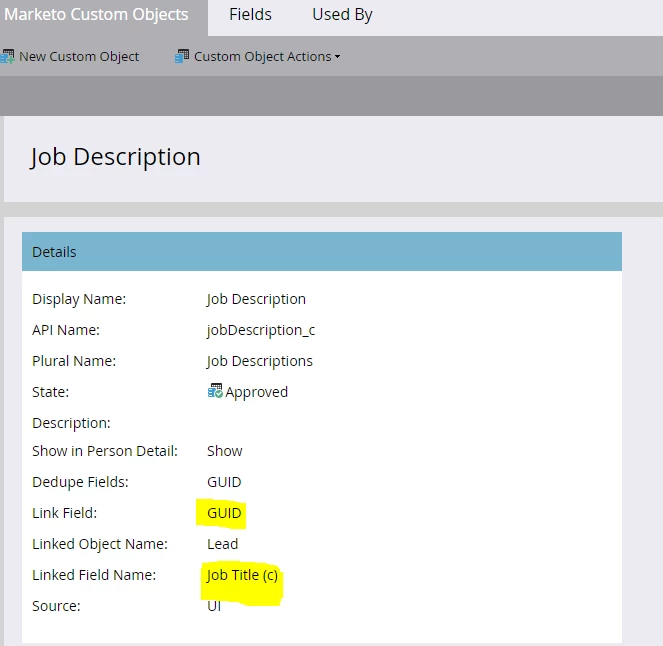Click the Source value UI
The image size is (663, 646).
click(214, 606)
